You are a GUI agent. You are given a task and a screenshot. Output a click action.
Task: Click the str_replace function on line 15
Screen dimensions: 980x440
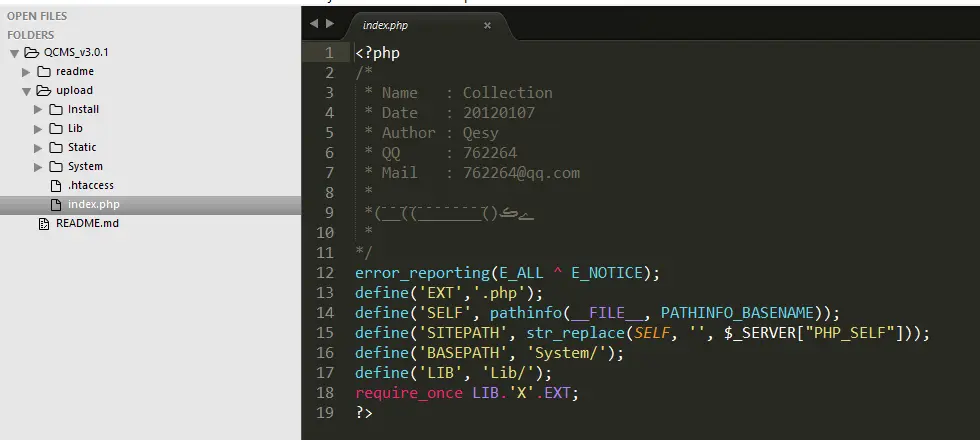point(575,333)
